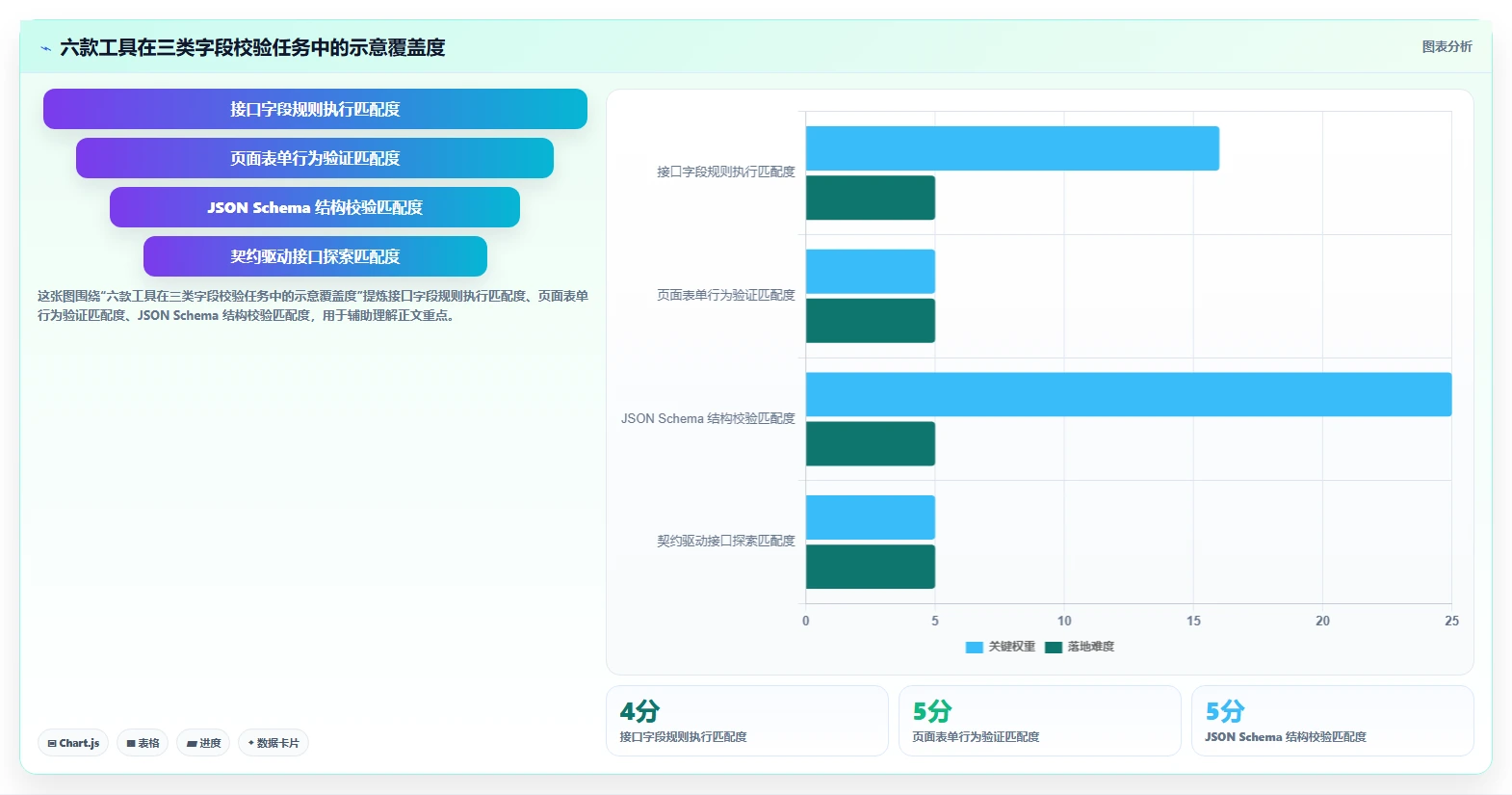The image size is (1512, 795).
Task: Click the 图表分析 label at top right
Action: coord(1447,46)
